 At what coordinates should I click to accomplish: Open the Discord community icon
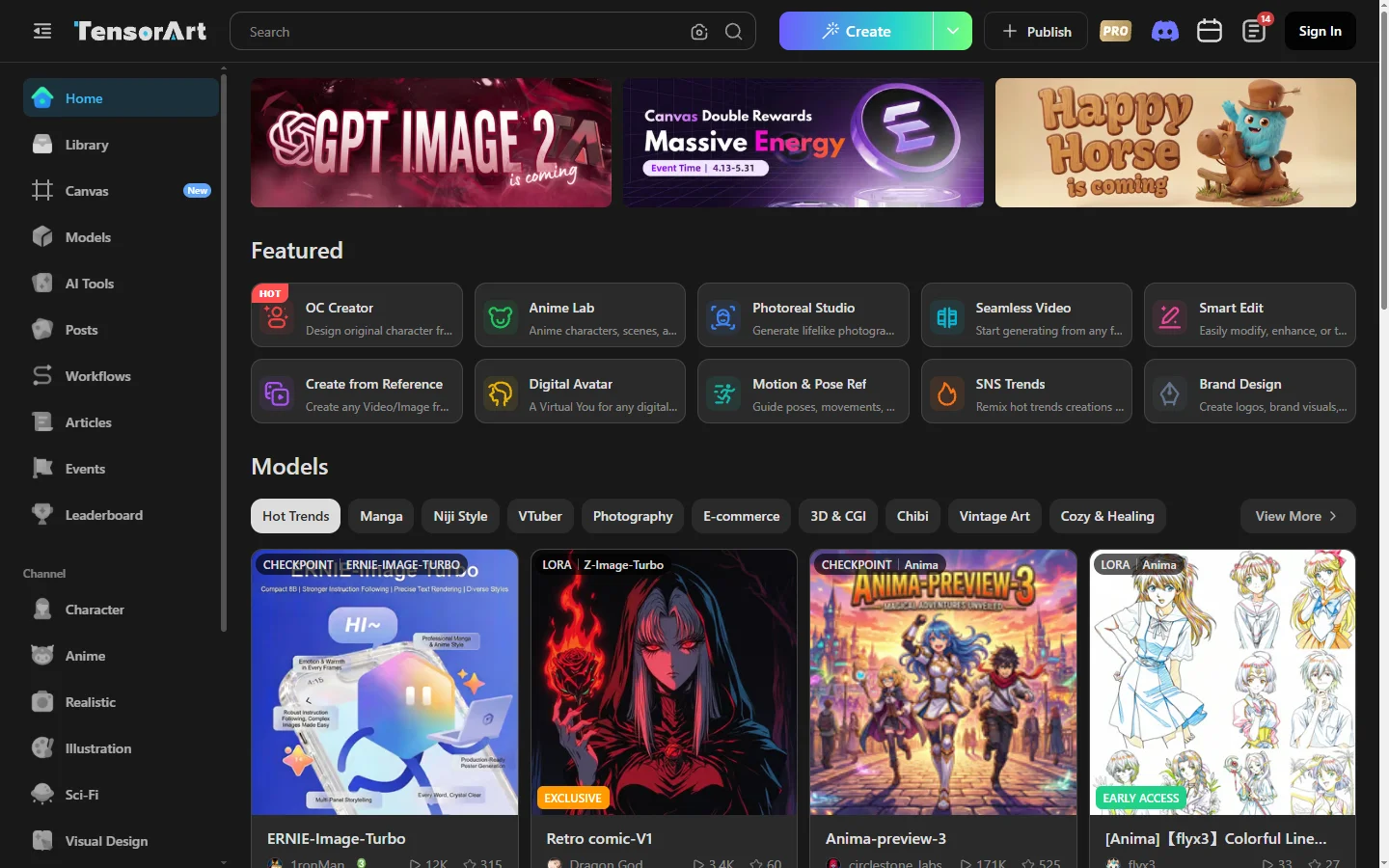1165,32
